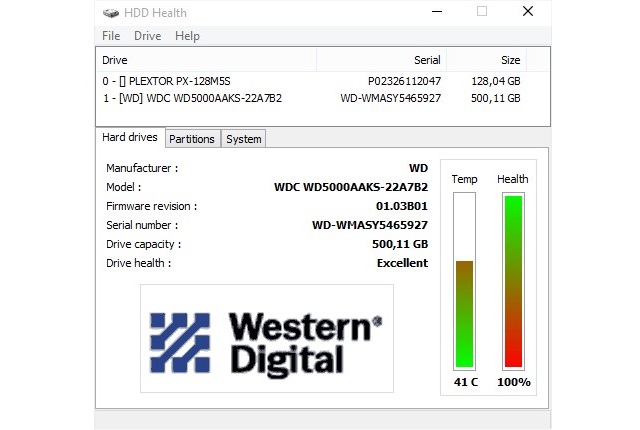Image resolution: width=640 pixels, height=430 pixels.
Task: Open the Drive menu
Action: click(147, 36)
